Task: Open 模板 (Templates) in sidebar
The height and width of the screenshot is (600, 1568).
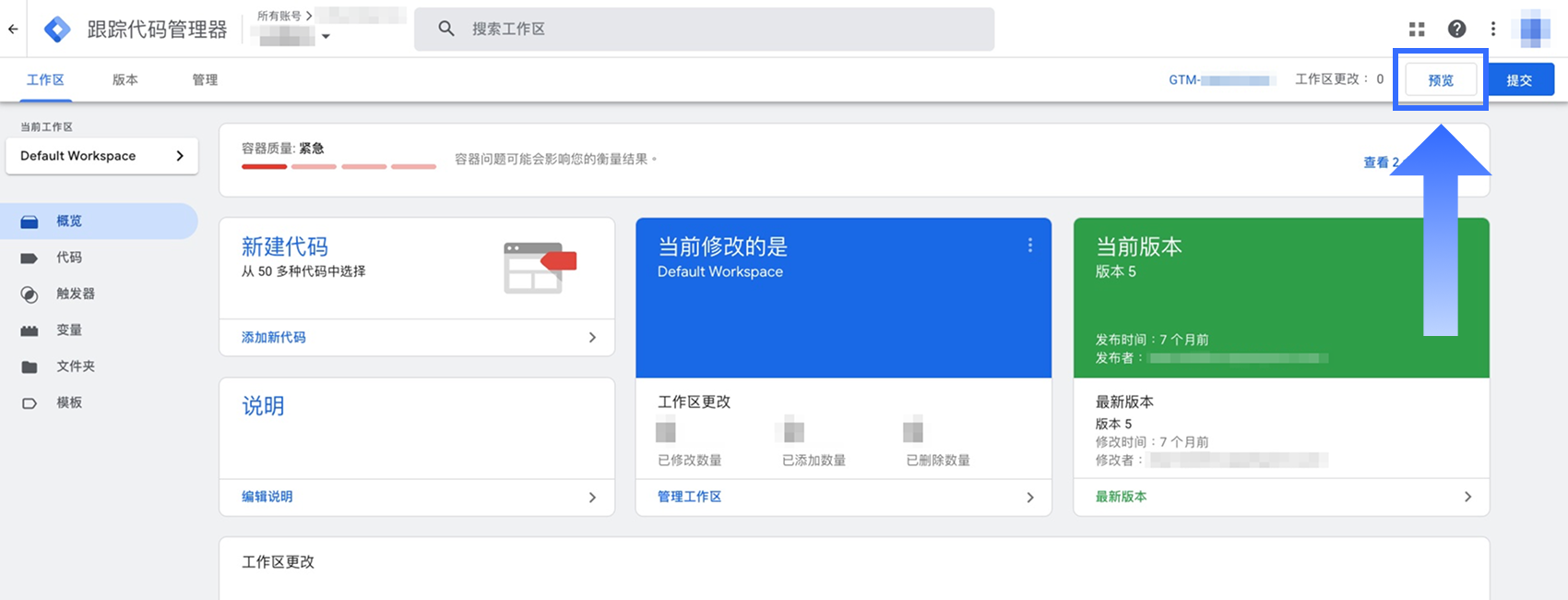Action: point(69,402)
